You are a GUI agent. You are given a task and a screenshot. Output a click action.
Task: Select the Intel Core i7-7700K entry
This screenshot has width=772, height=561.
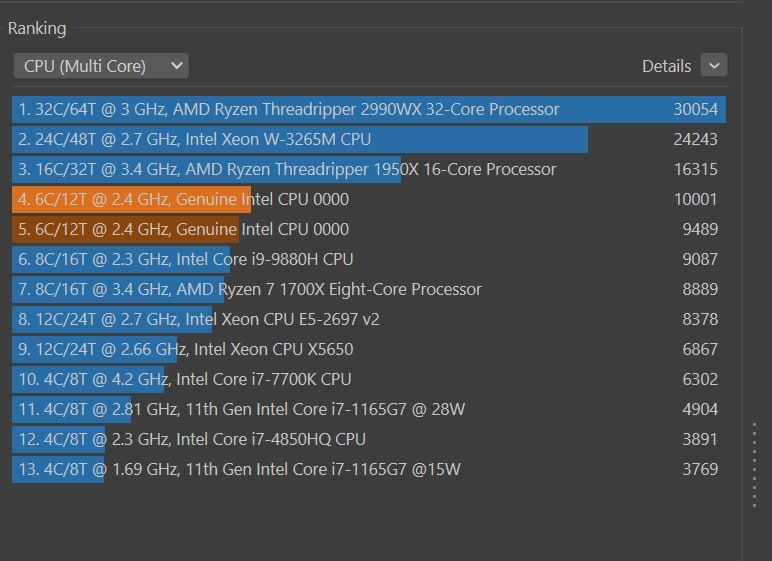pyautogui.click(x=185, y=379)
